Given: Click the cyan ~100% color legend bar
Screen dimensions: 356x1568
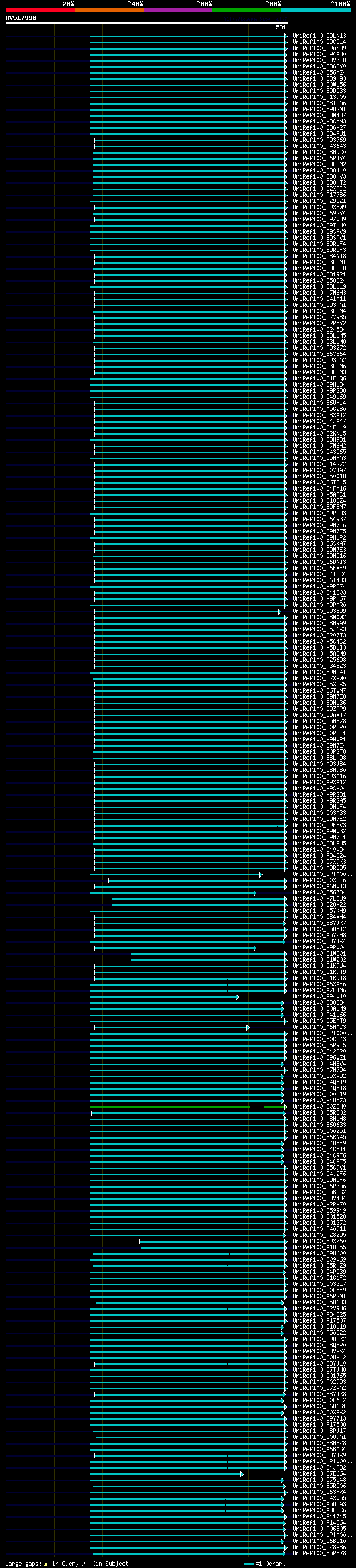Looking at the screenshot, I should click(x=316, y=10).
